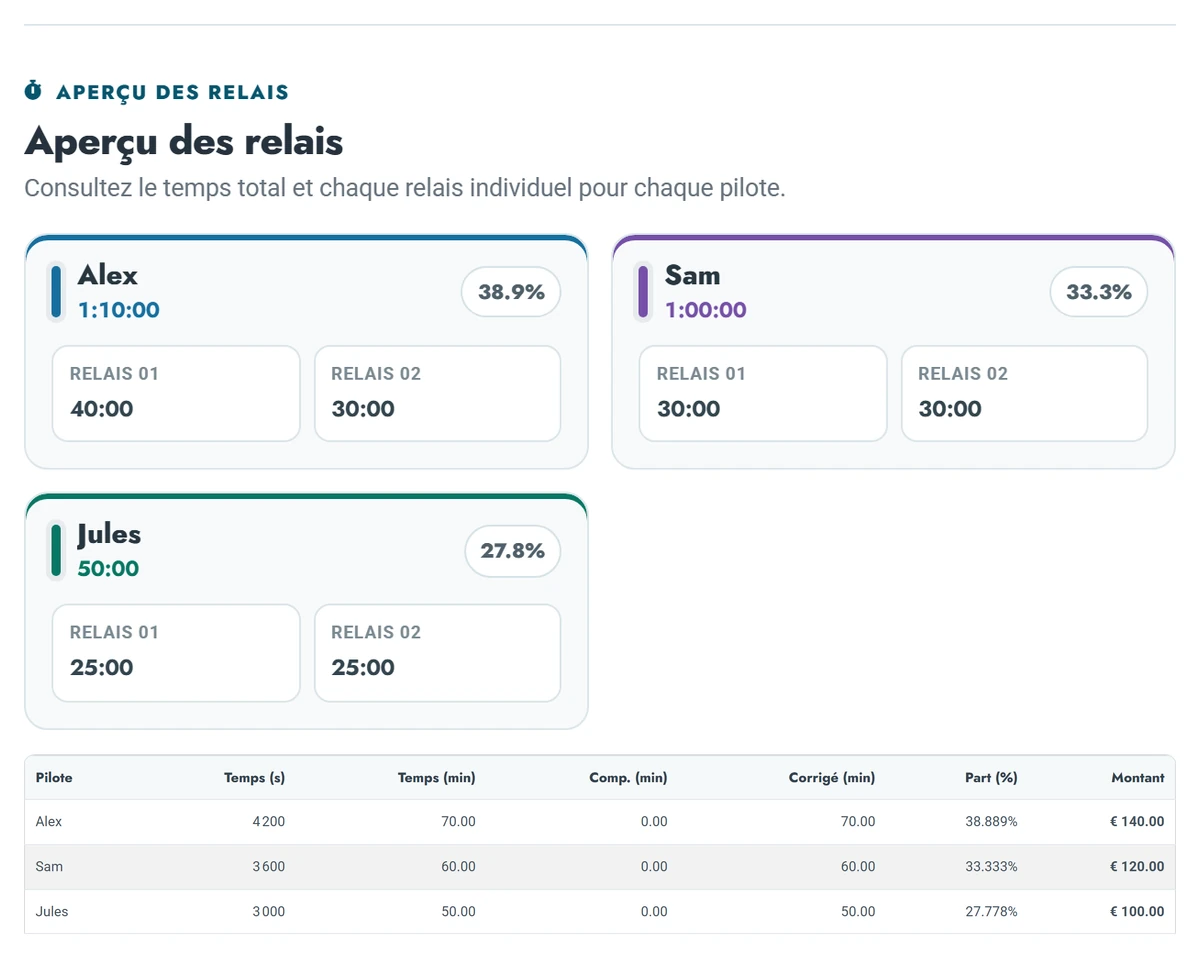Click the Part (%) column header
The height and width of the screenshot is (959, 1200).
(991, 777)
